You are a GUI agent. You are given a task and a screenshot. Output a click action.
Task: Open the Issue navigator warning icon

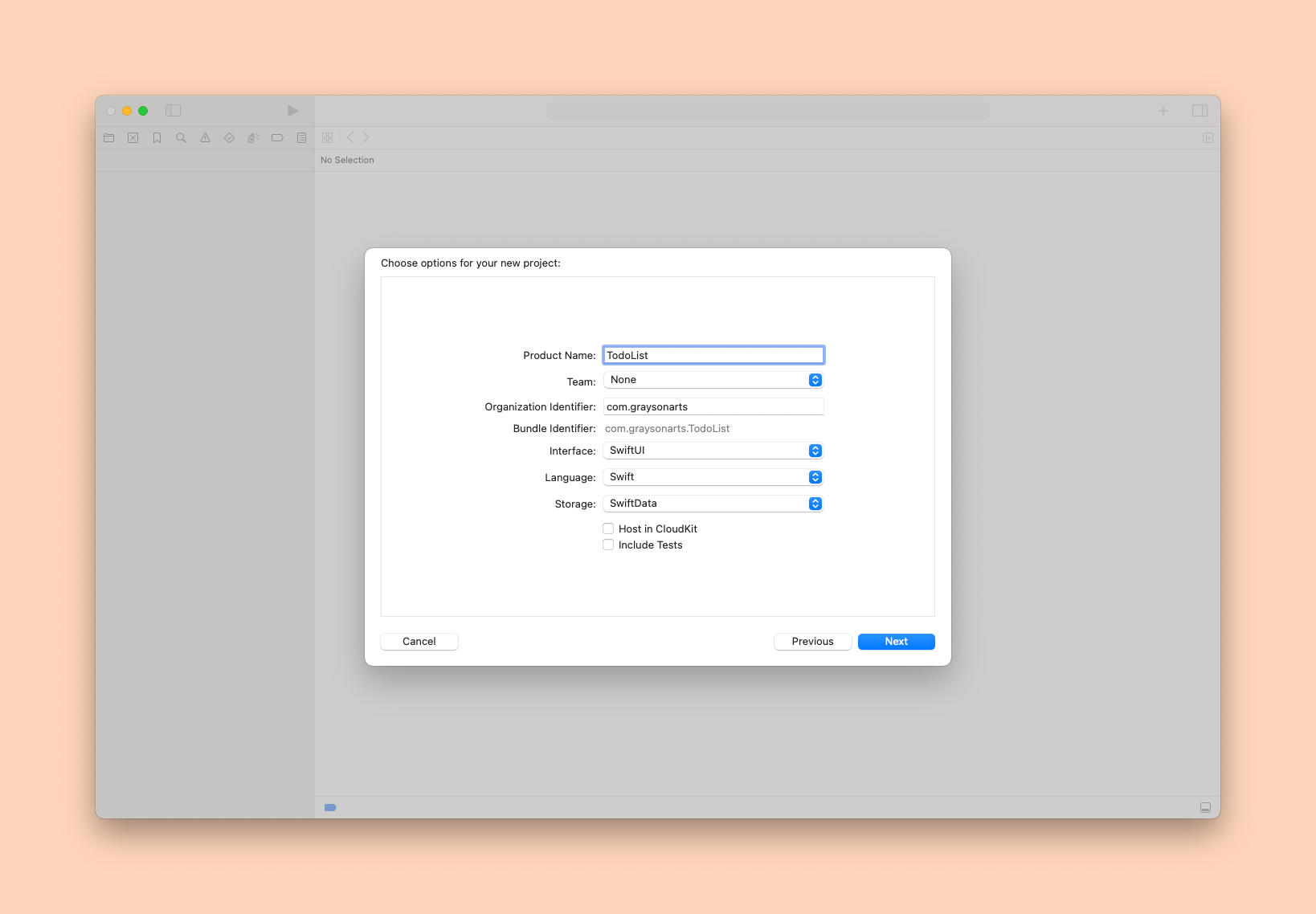(x=206, y=138)
